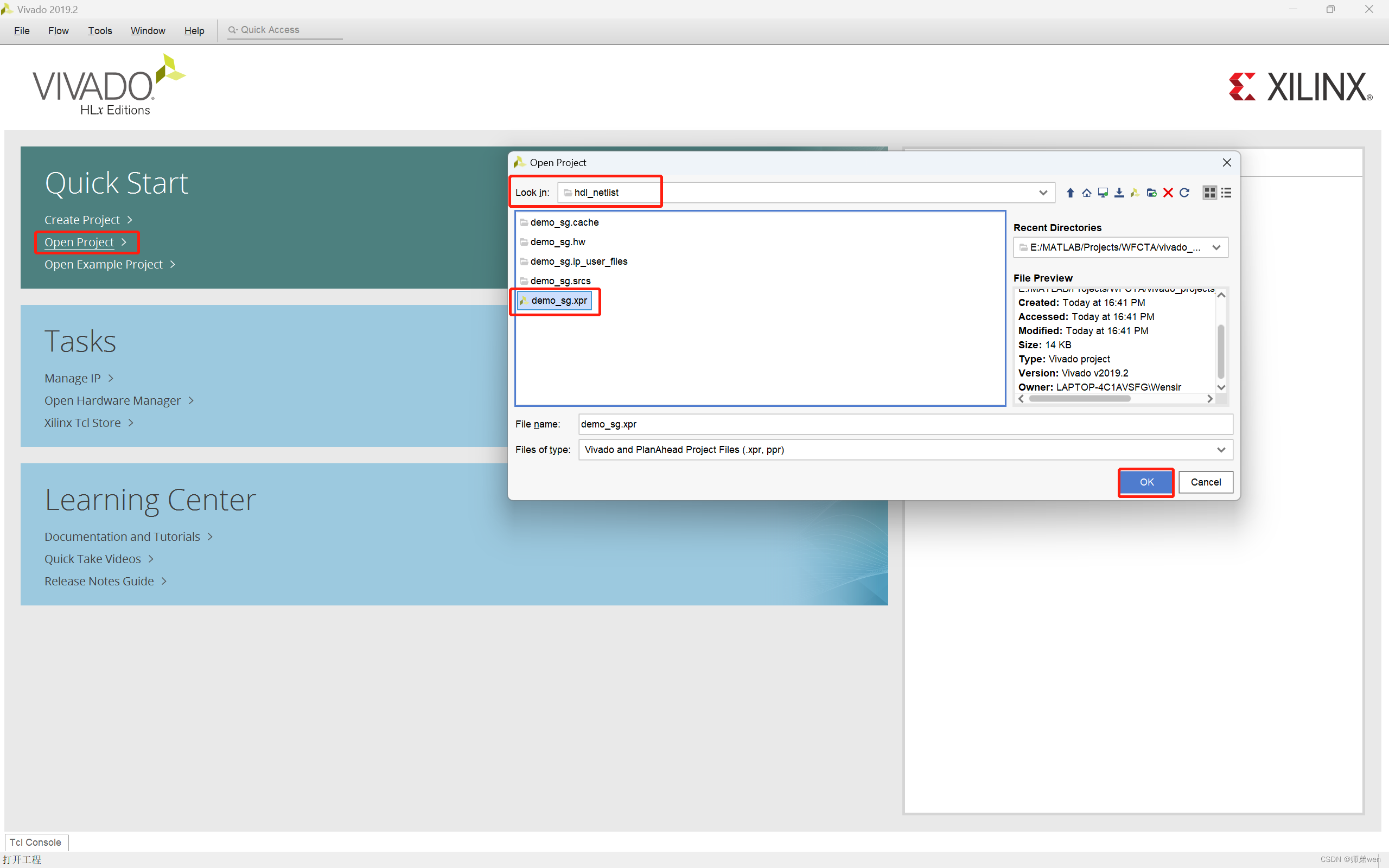This screenshot has width=1389, height=868.
Task: Go to desktop monitor icon
Action: coord(1103,193)
